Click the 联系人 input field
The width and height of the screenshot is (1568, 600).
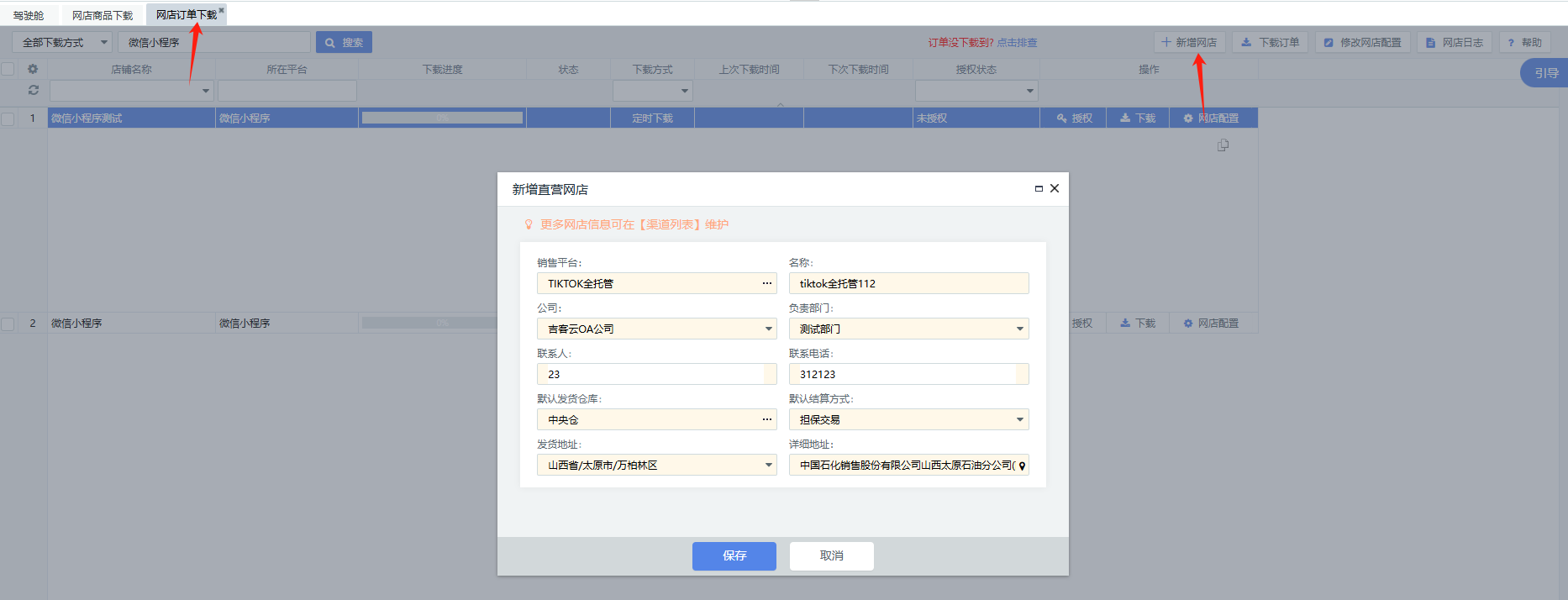pyautogui.click(x=657, y=374)
